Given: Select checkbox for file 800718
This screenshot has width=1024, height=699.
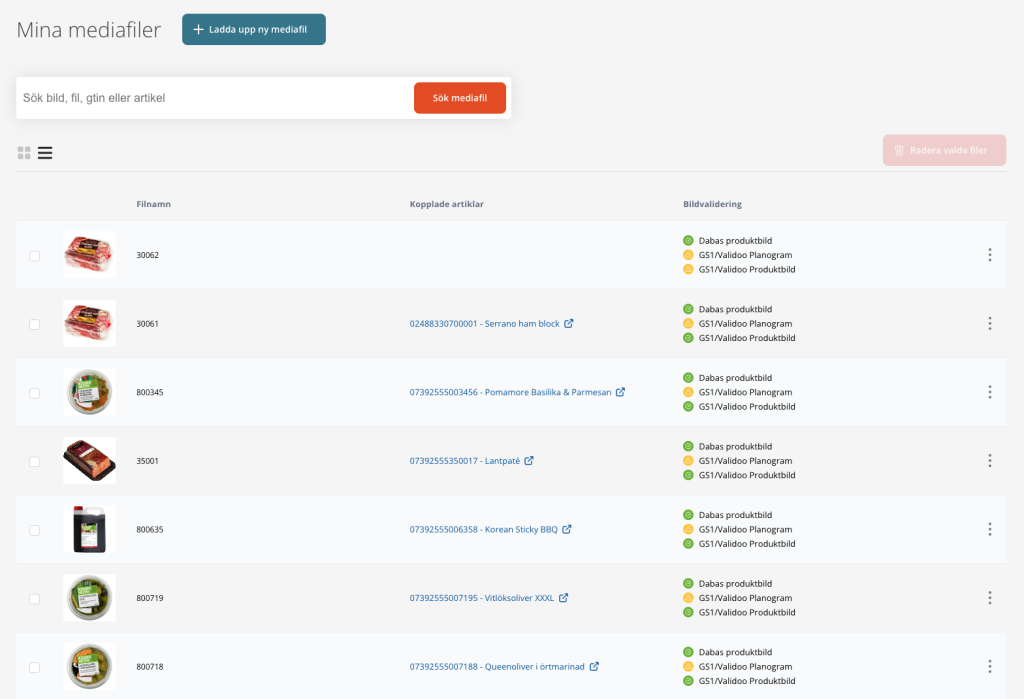Looking at the screenshot, I should pos(35,668).
